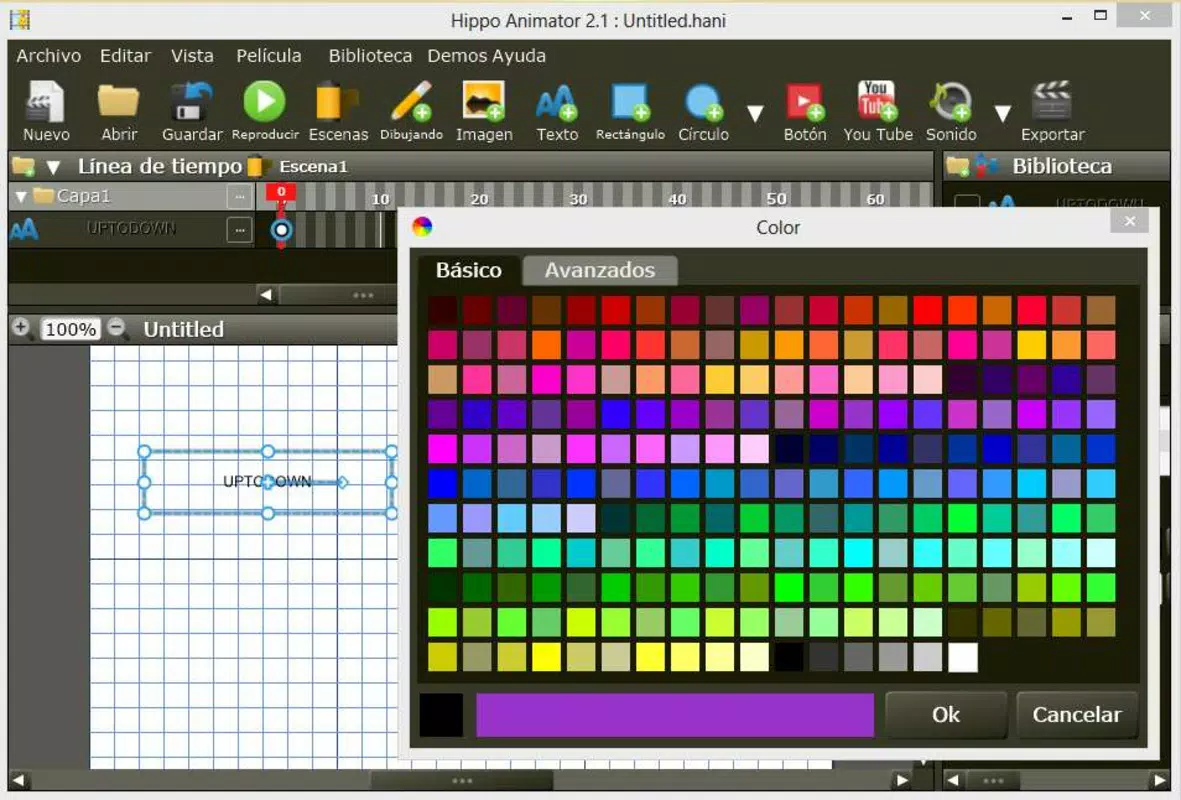Image resolution: width=1181 pixels, height=800 pixels.
Task: Confirm the color with Ok
Action: pyautogui.click(x=945, y=714)
